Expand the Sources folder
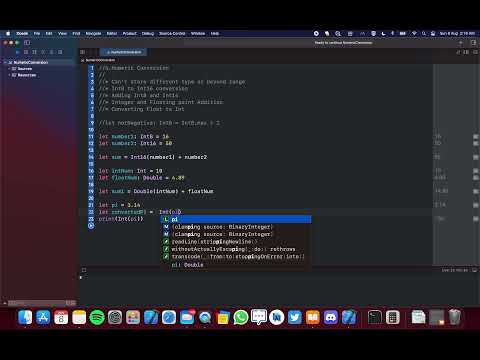This screenshot has width=480, height=360. click(x=9, y=69)
